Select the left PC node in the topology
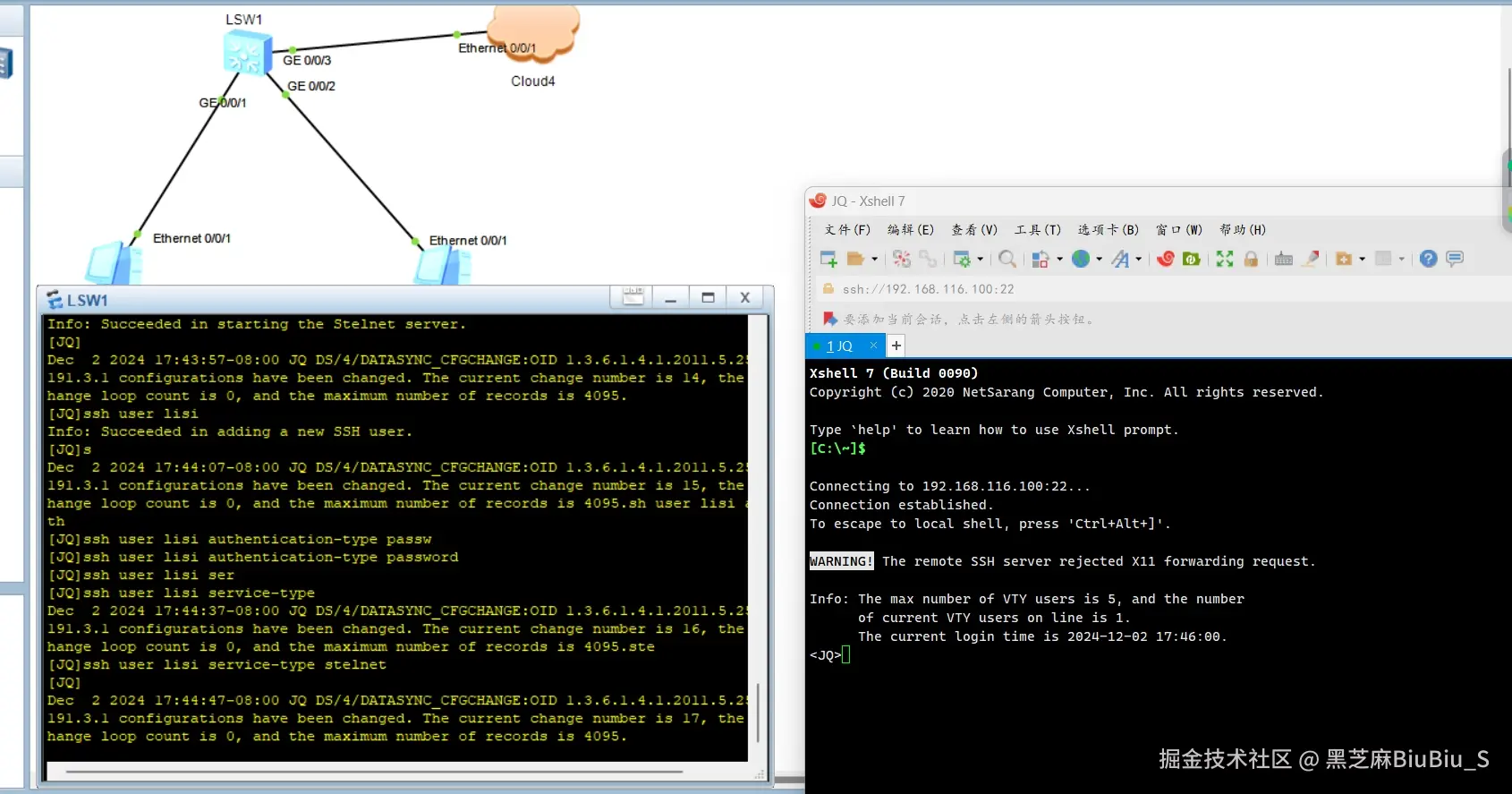 pyautogui.click(x=114, y=263)
